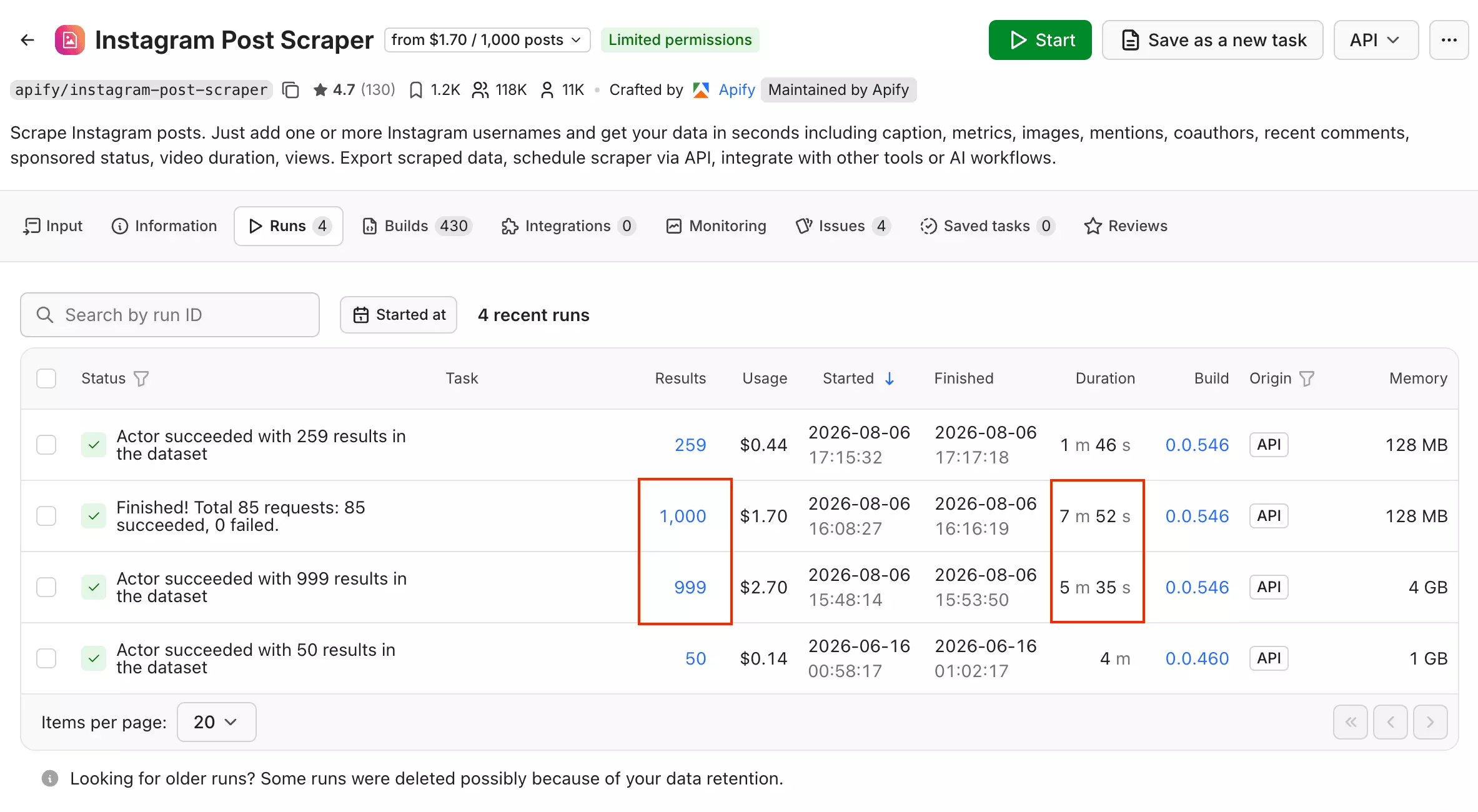Viewport: 1478px width, 812px height.
Task: Copy the actor name apify/instagram-post-scraper
Action: click(290, 90)
